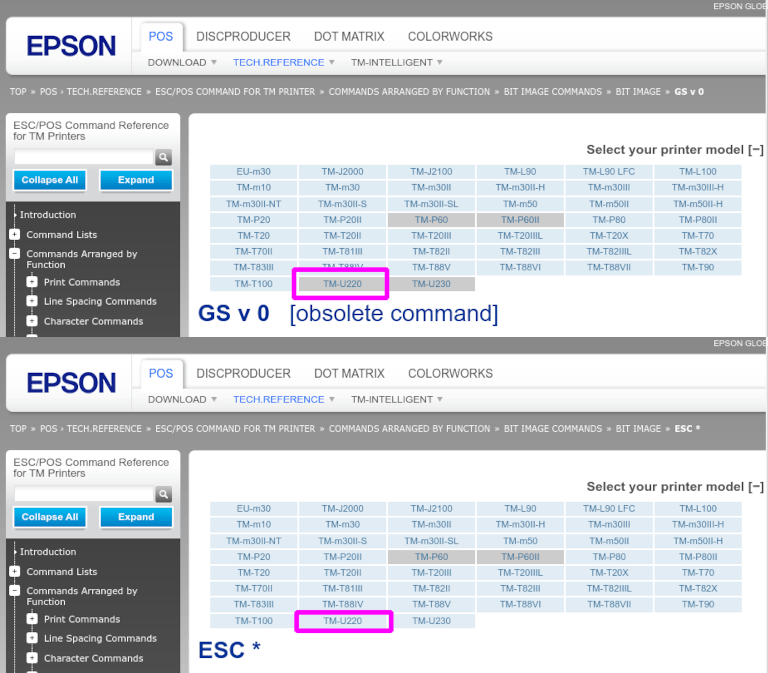Switch to DISCPRODUCER tab on GS v 0 page
This screenshot has width=768, height=673.
243,37
